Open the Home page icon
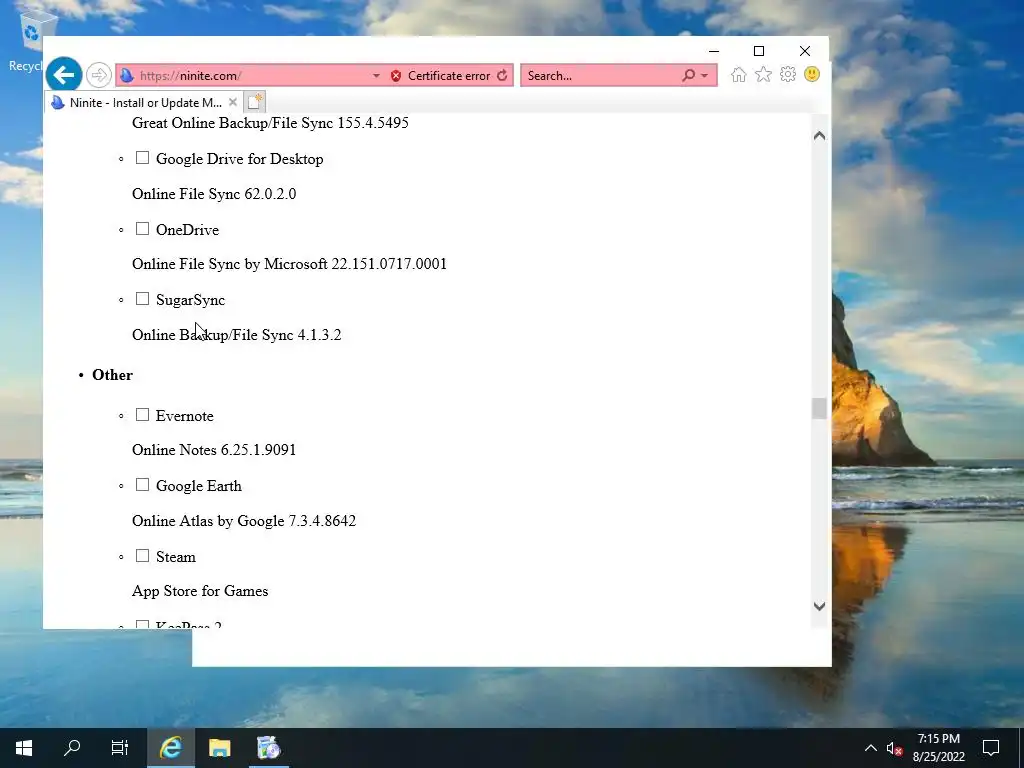 coord(739,74)
